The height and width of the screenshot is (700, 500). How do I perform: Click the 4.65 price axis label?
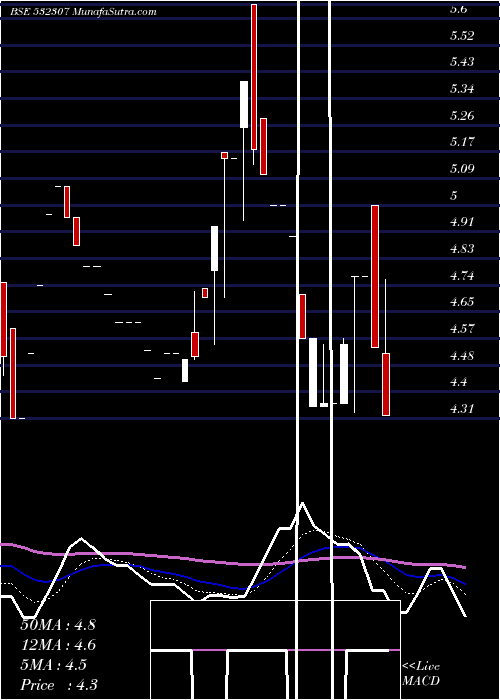tap(462, 301)
